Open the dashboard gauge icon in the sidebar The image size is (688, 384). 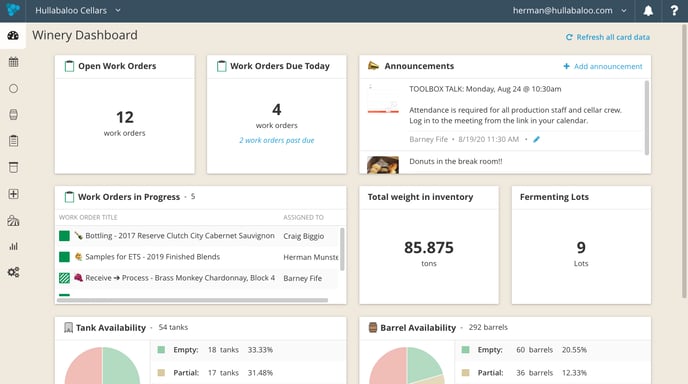[x=13, y=36]
